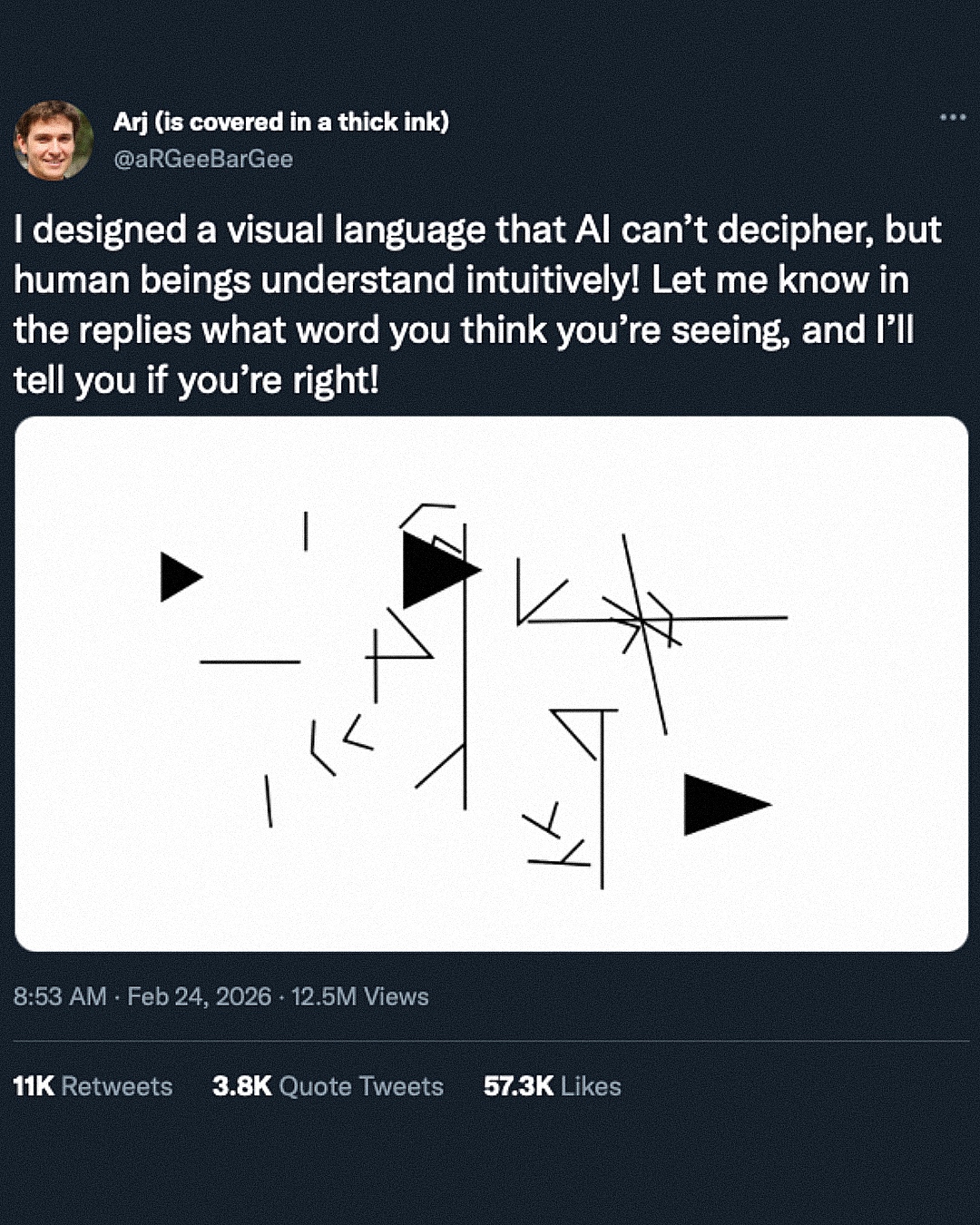Screen dimensions: 980x1225
Task: Click the Feb 24, 2026 date
Action: 199,996
